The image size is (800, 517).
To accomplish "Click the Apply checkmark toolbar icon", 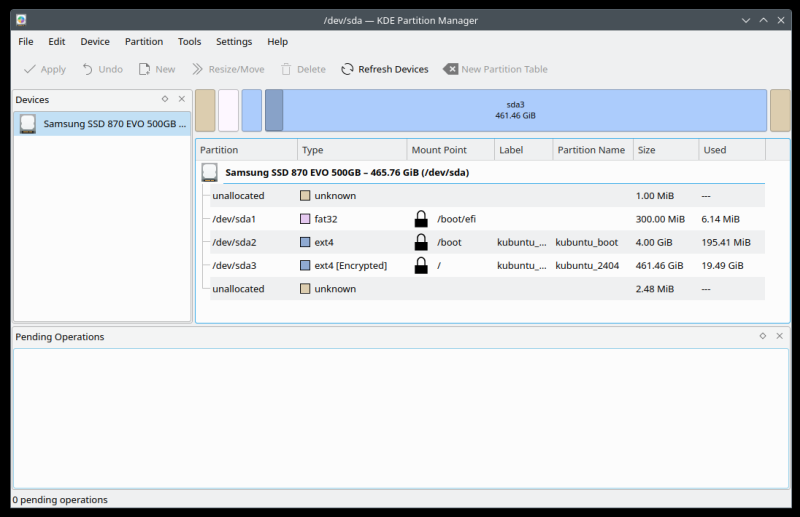I will [x=30, y=69].
